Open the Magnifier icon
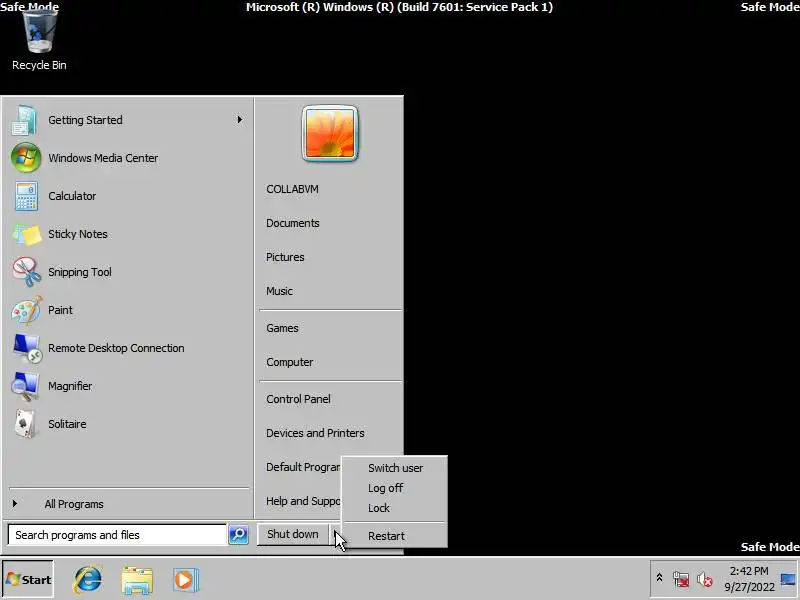The height and width of the screenshot is (600, 800). pyautogui.click(x=26, y=386)
